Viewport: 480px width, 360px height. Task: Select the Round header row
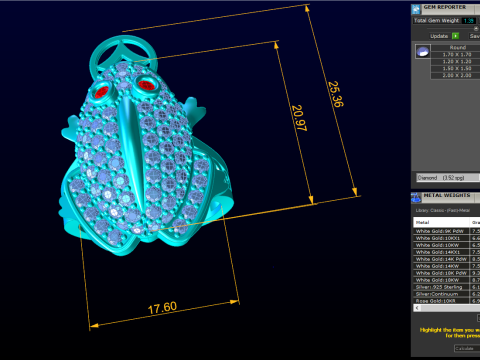(455, 47)
